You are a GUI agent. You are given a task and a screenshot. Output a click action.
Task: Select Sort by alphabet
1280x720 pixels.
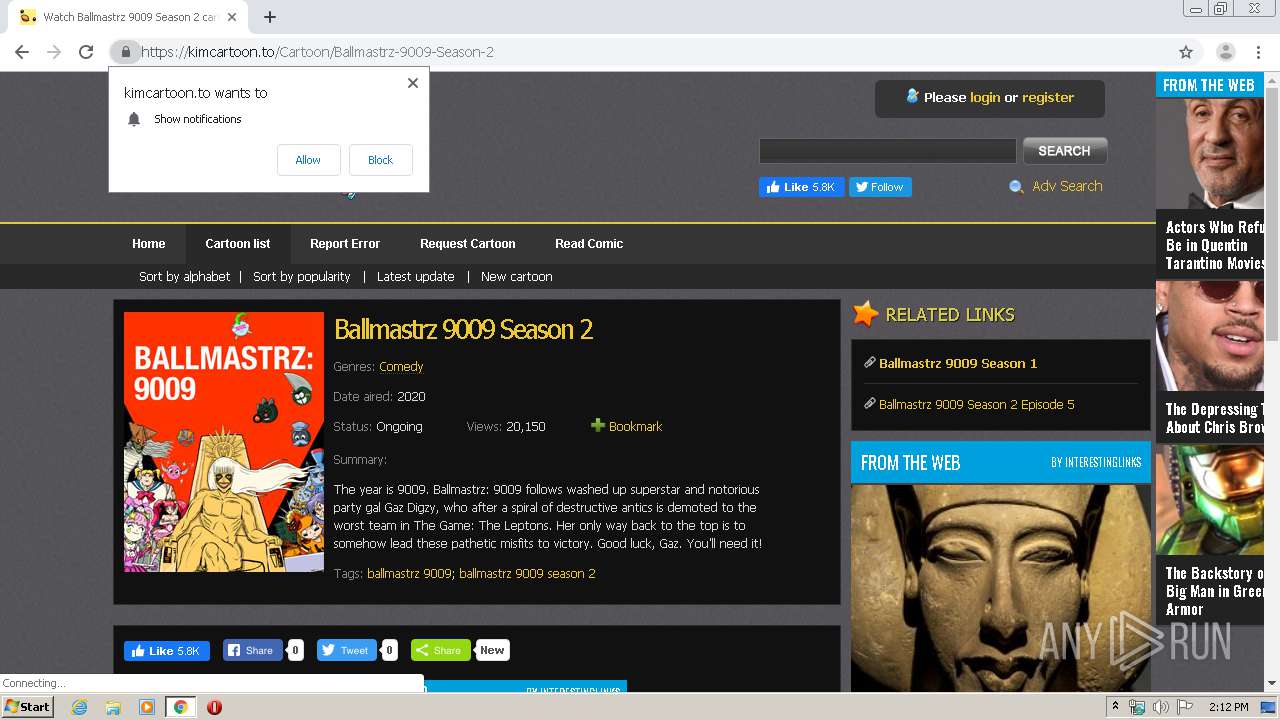point(184,276)
